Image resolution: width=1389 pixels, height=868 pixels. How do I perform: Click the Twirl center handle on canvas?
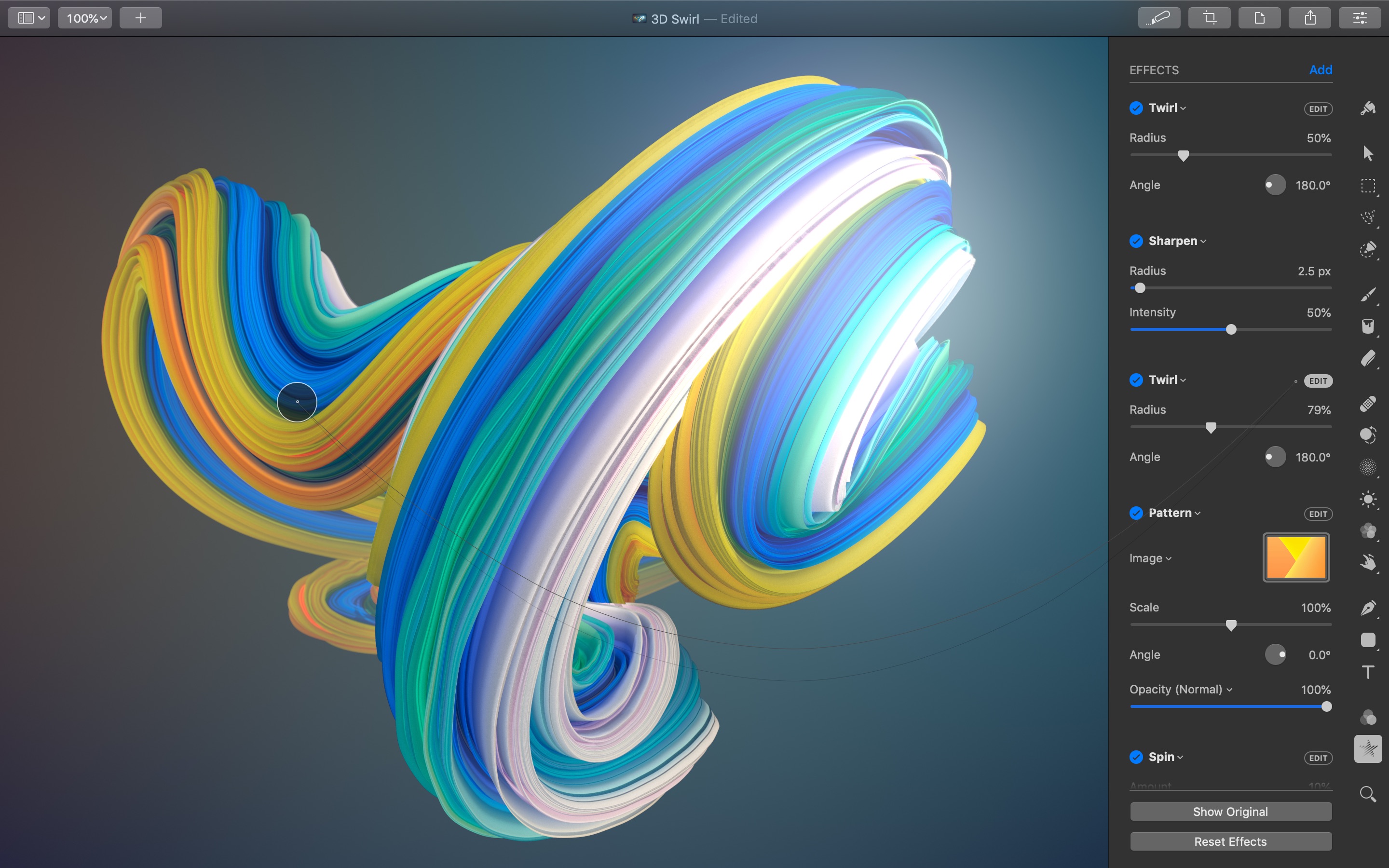click(x=297, y=402)
